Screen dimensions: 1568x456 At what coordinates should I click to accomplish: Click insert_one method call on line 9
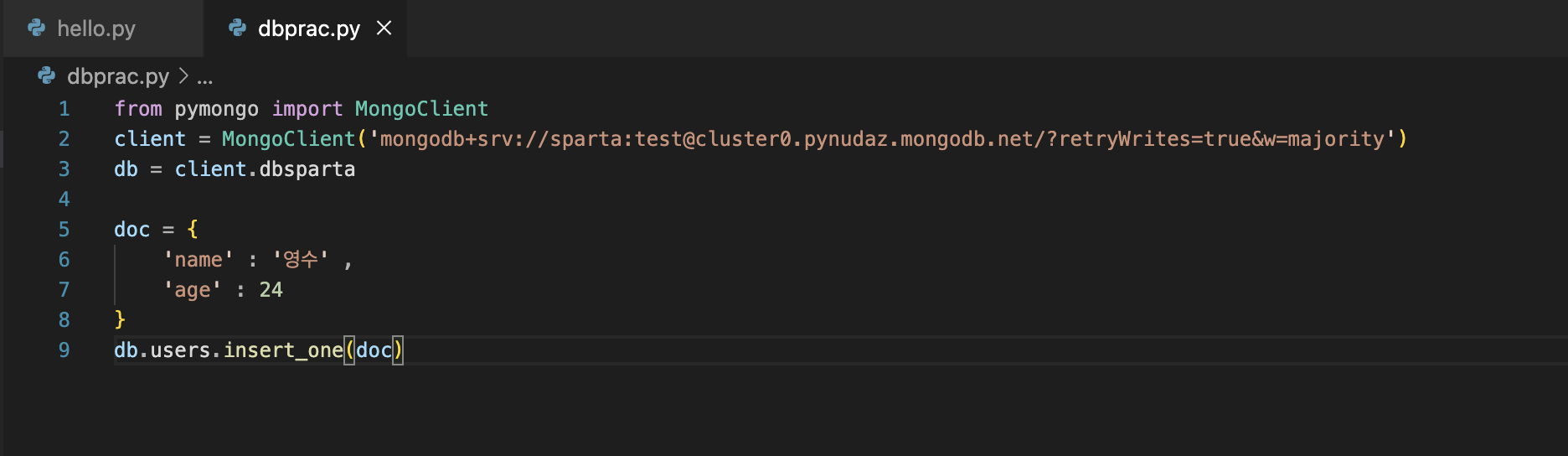(x=283, y=350)
